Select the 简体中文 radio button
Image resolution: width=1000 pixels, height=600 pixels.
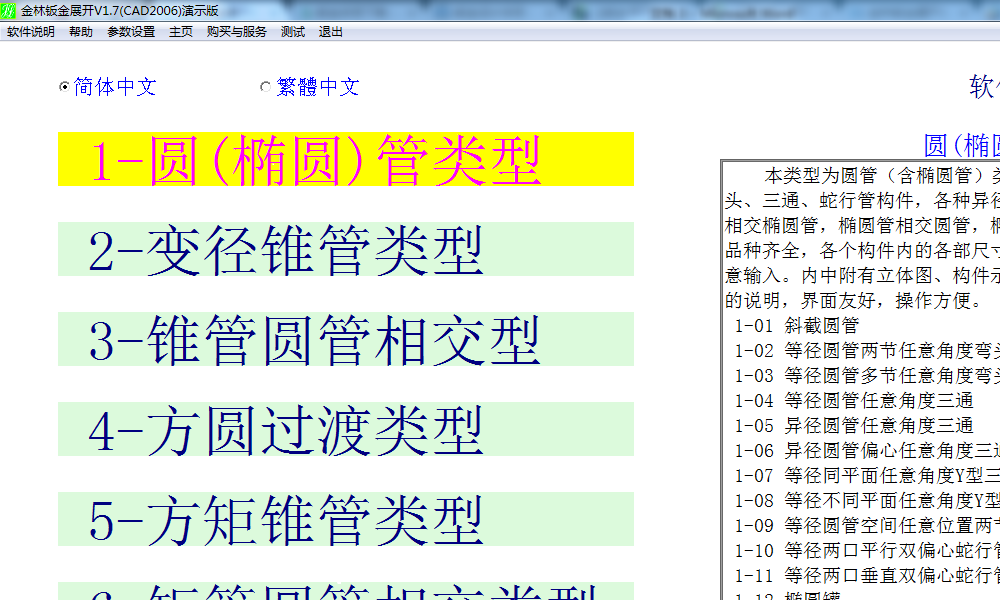tap(64, 87)
